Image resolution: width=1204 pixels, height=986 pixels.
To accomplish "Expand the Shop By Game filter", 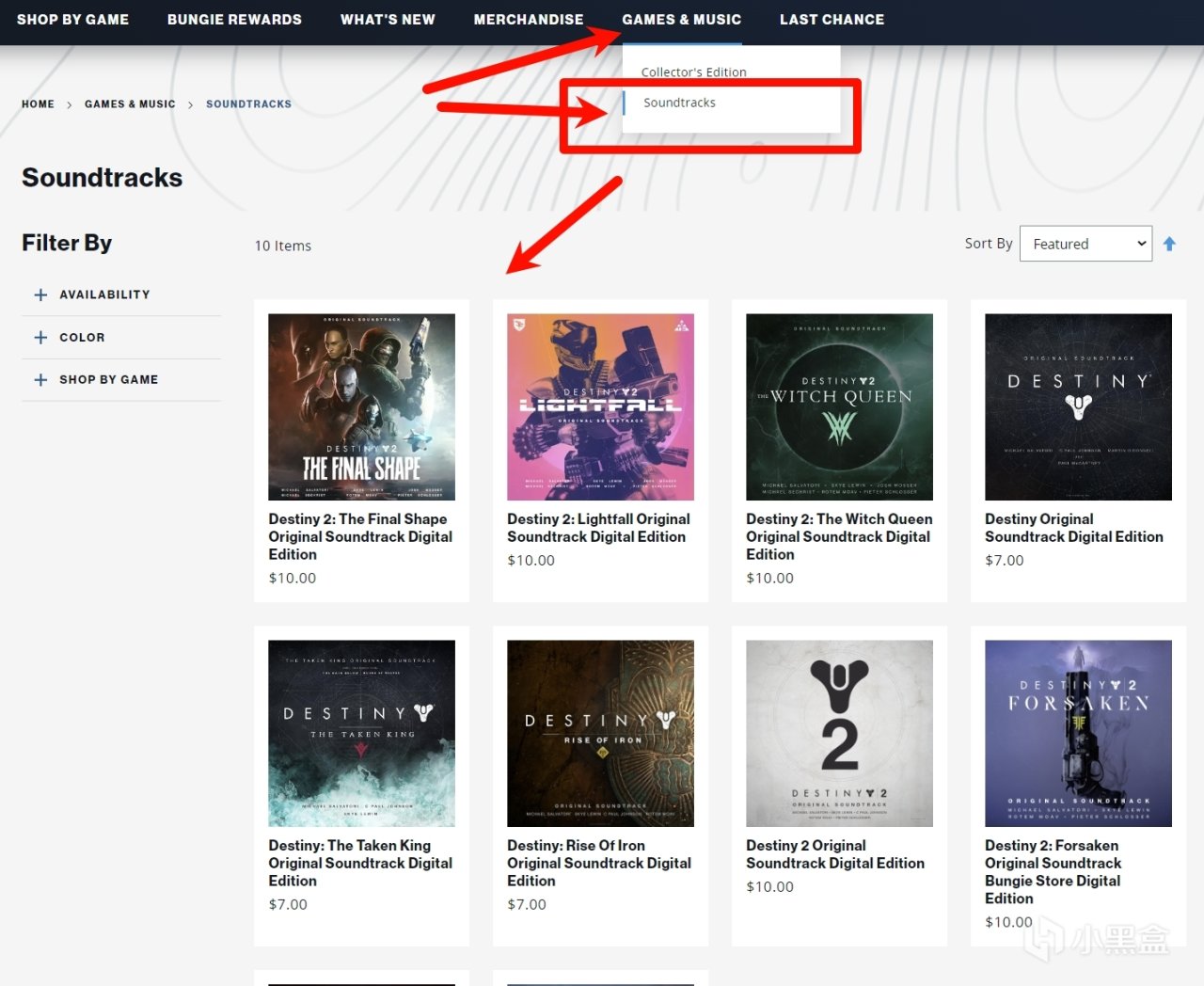I will click(x=120, y=380).
